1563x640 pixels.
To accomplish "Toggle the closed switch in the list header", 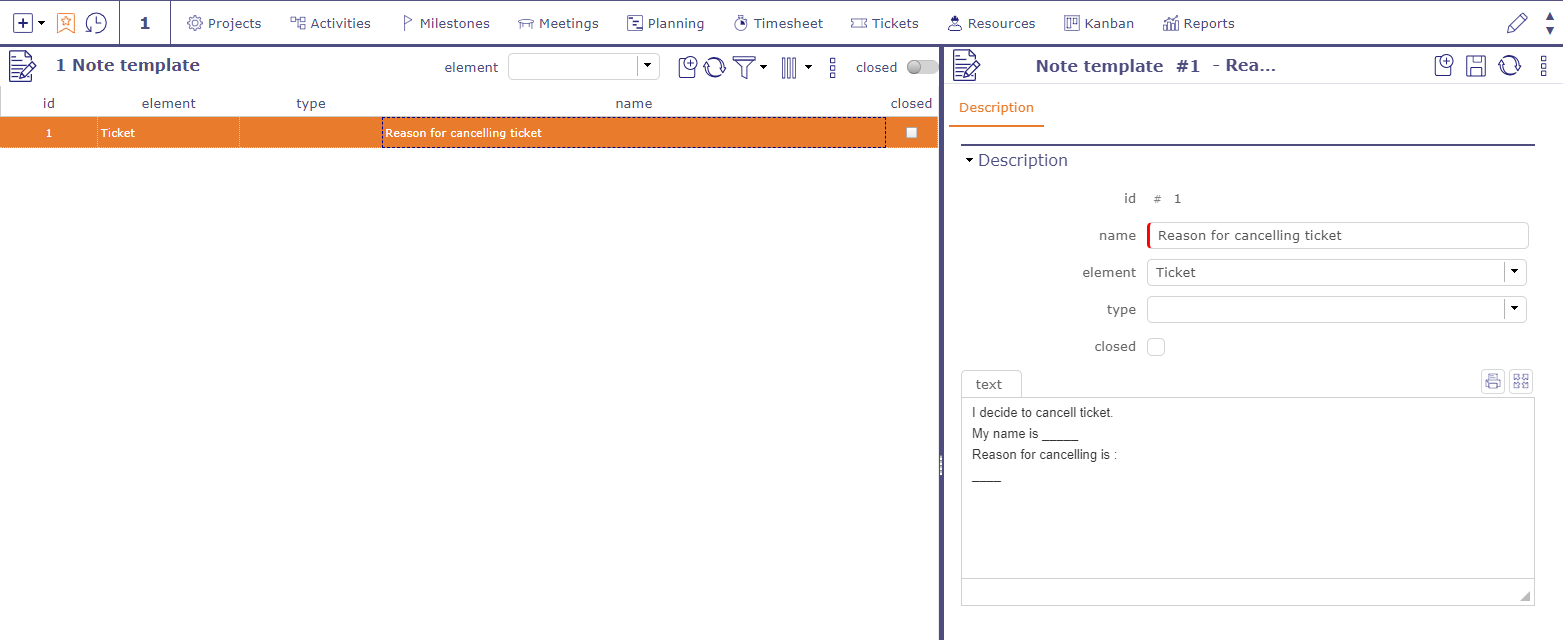I will (x=918, y=67).
